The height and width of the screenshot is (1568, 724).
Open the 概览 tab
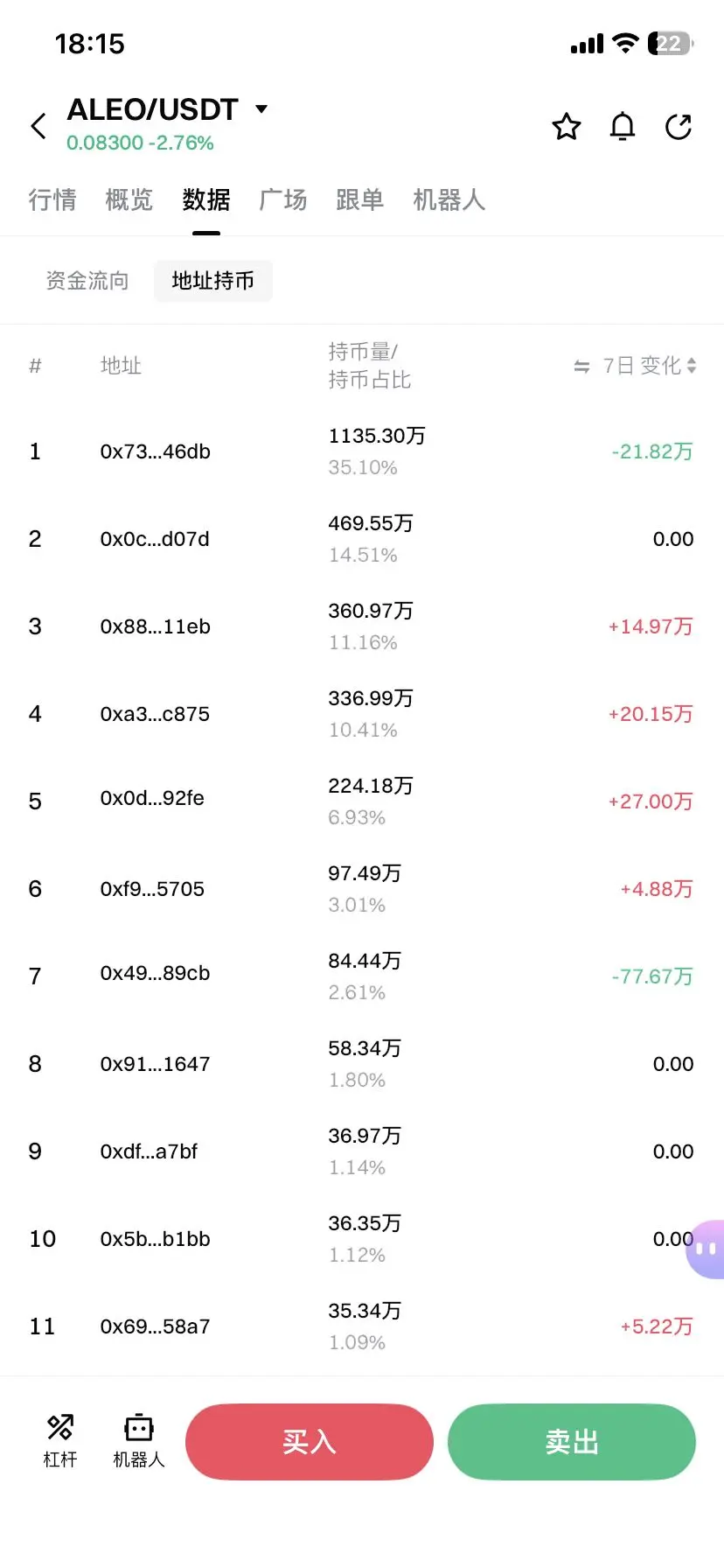pyautogui.click(x=129, y=200)
